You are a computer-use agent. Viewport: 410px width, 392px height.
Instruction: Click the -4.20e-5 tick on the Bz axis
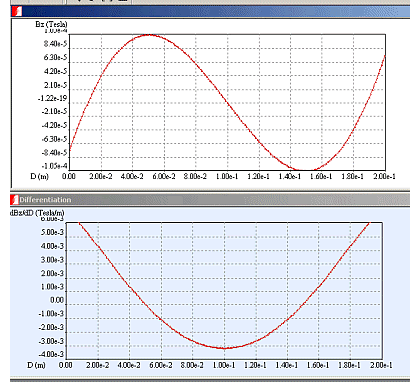(x=54, y=125)
